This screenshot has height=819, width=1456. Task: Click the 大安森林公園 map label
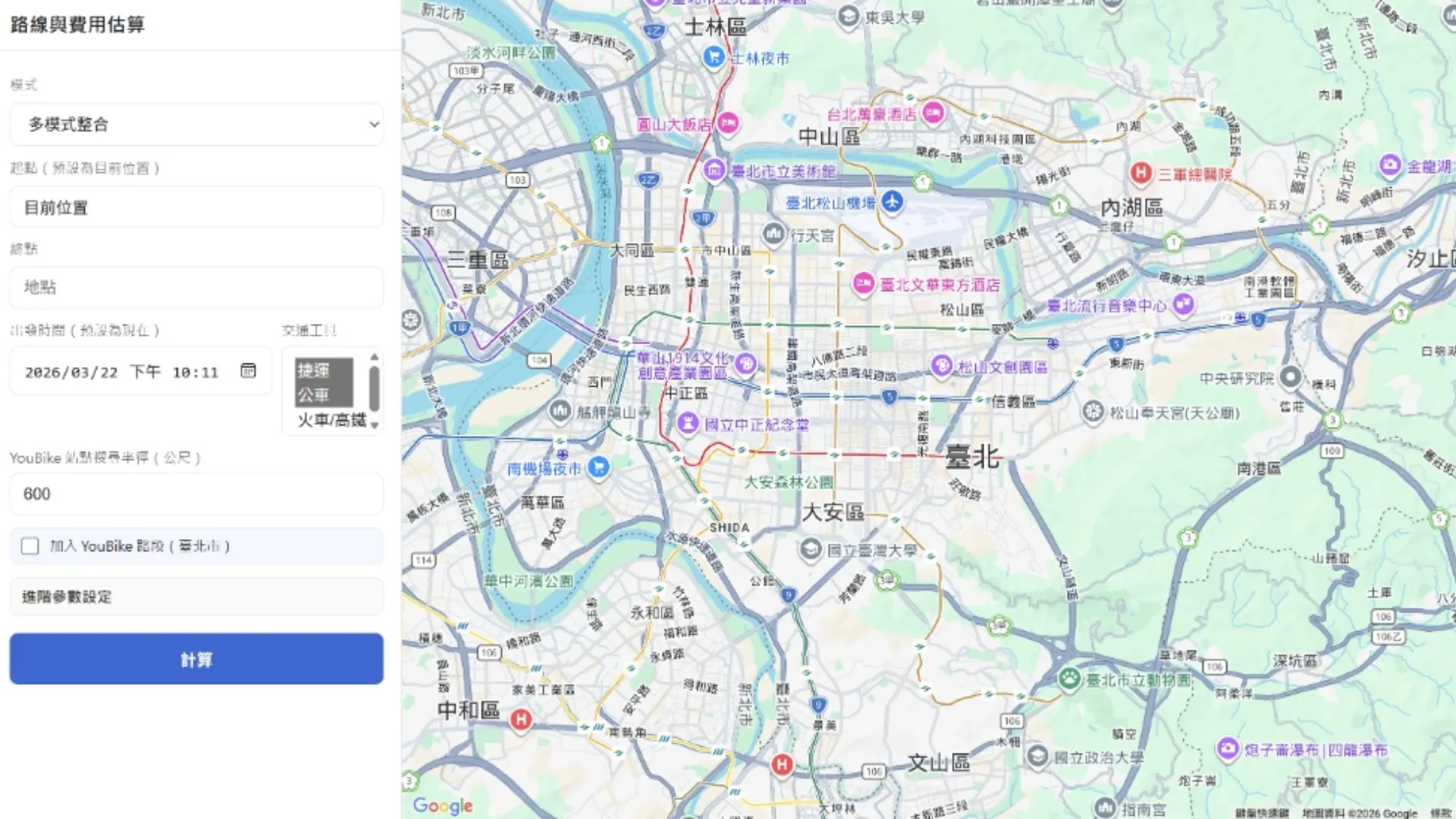click(x=789, y=482)
